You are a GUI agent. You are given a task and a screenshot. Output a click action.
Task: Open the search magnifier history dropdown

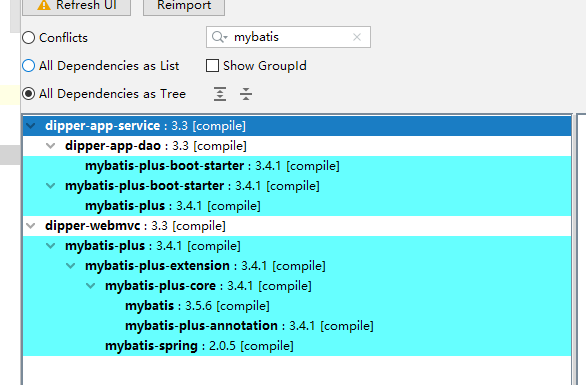[x=219, y=37]
